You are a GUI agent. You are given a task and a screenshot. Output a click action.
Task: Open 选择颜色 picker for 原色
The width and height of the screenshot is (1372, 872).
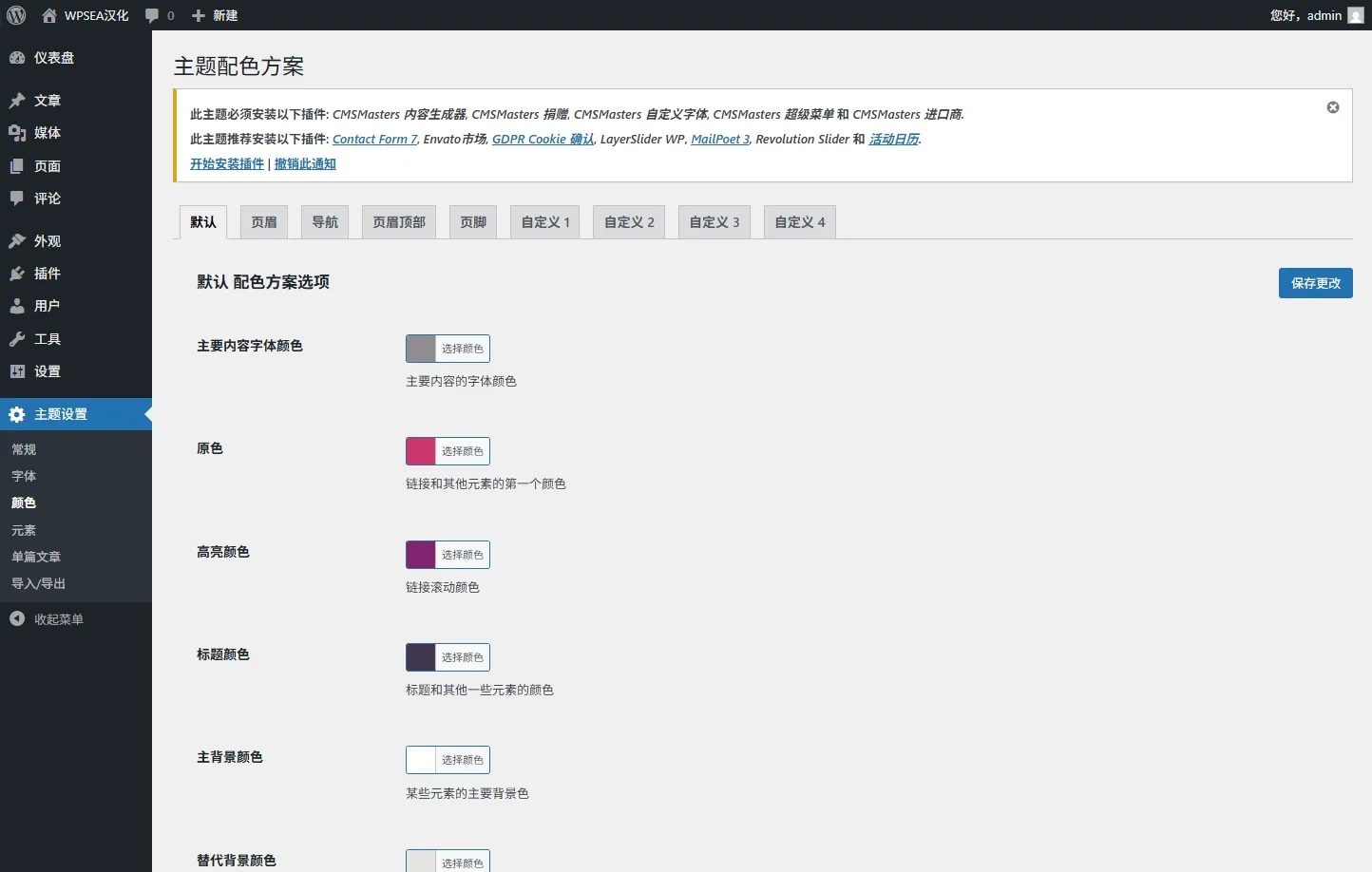coord(462,451)
